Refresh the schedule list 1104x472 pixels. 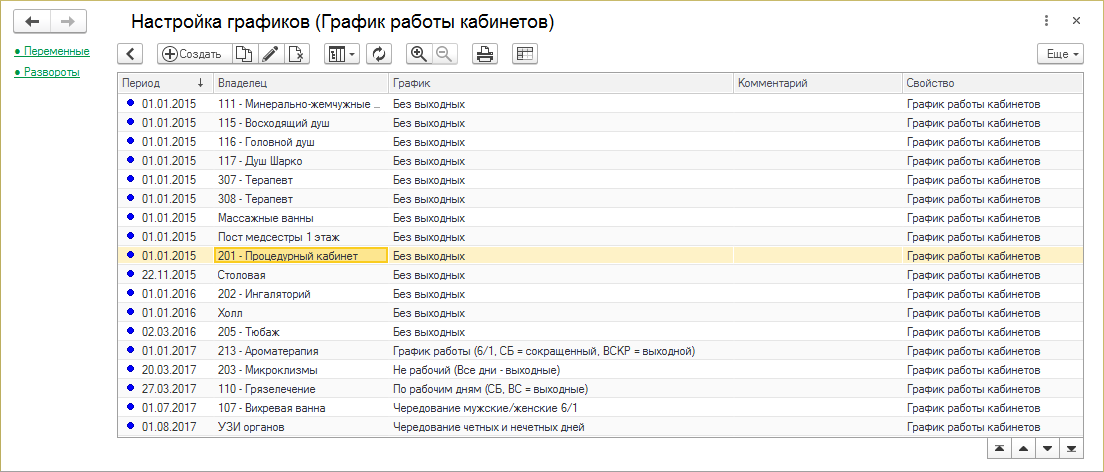click(379, 54)
